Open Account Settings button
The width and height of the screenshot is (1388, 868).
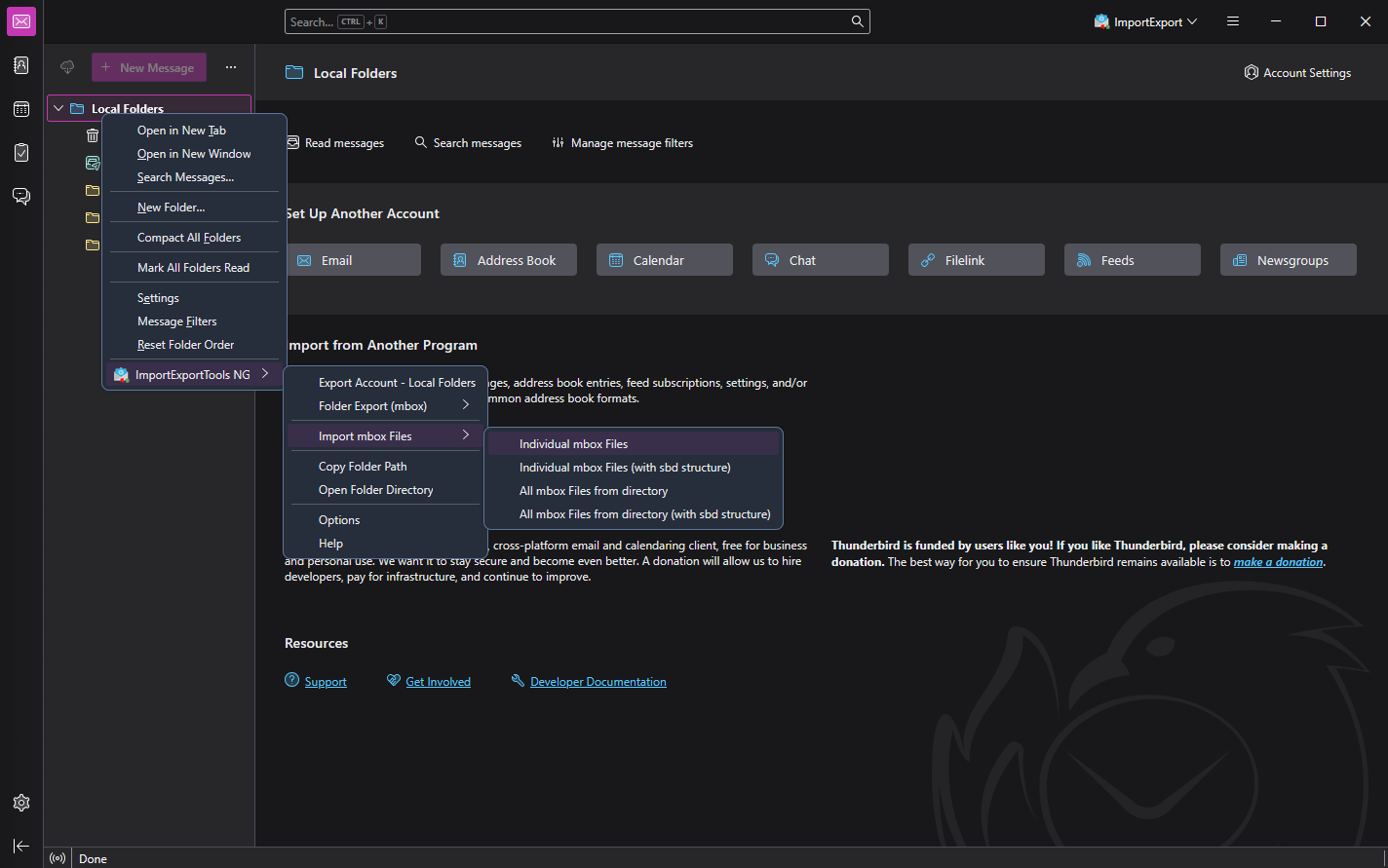1297,73
